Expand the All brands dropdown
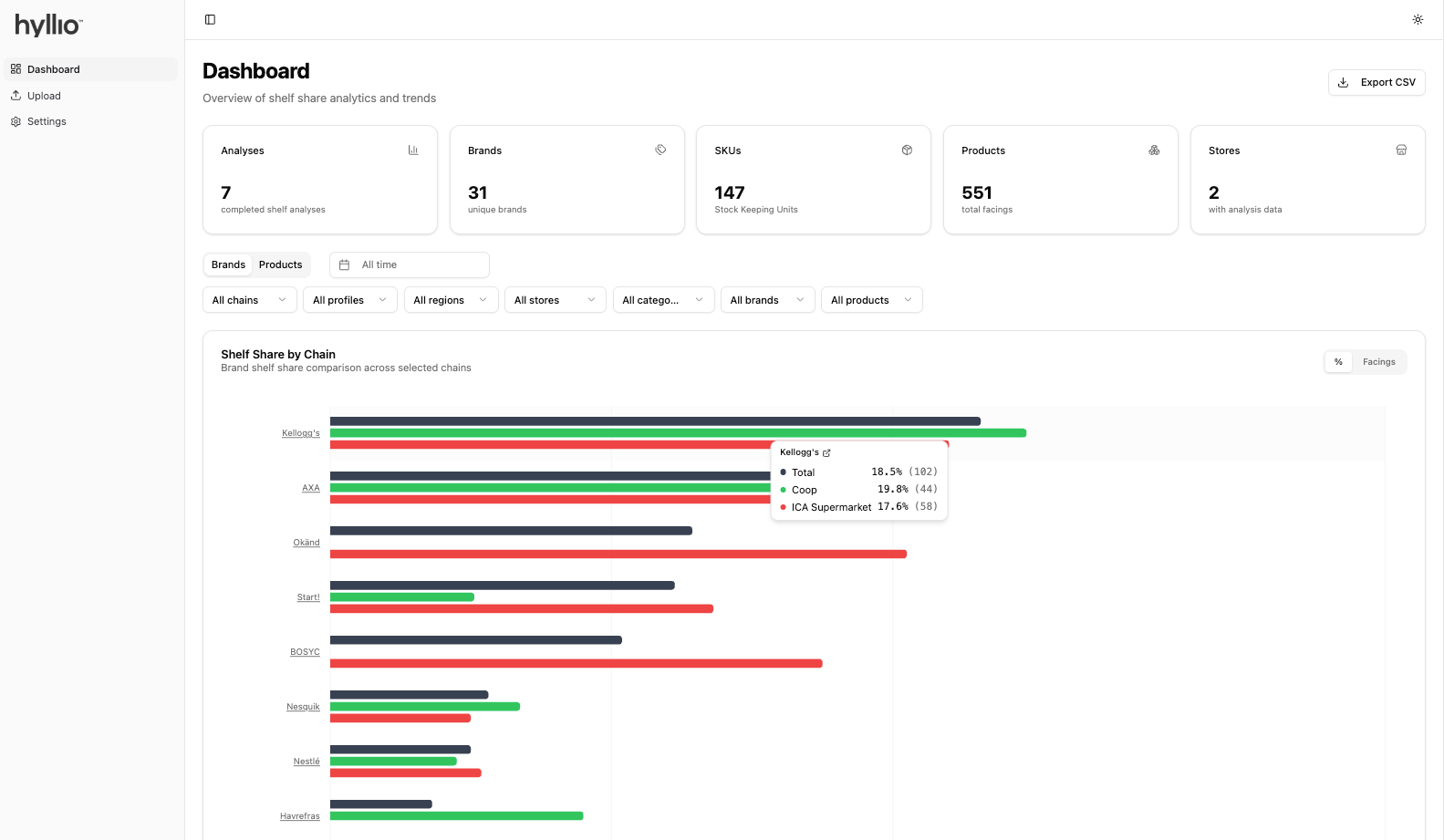 [767, 300]
